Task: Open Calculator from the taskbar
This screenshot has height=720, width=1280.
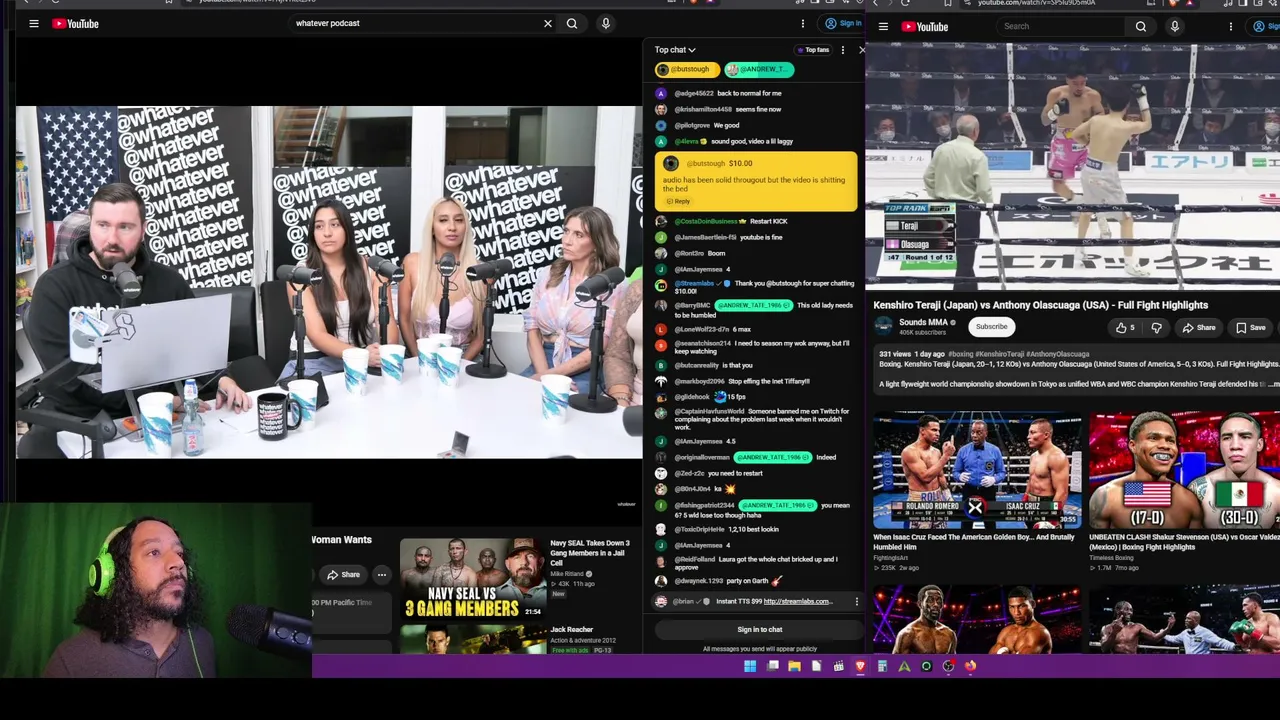Action: coord(882,666)
